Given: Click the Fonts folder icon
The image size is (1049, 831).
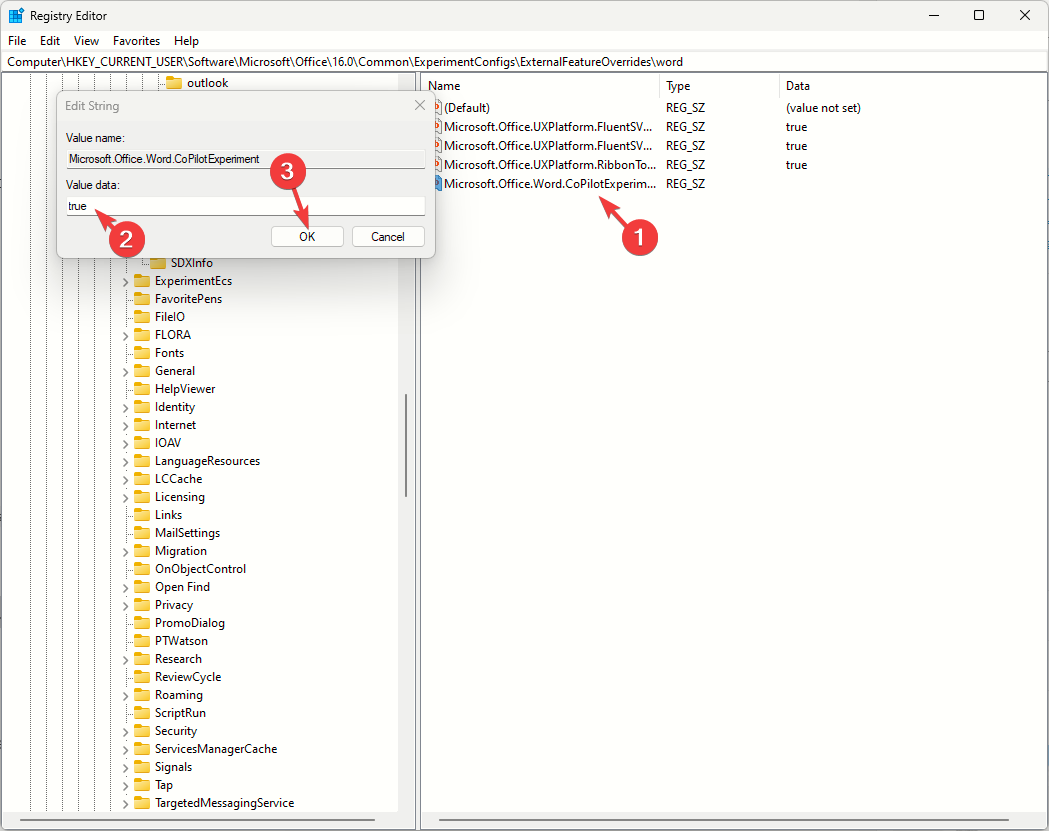Looking at the screenshot, I should click(142, 353).
